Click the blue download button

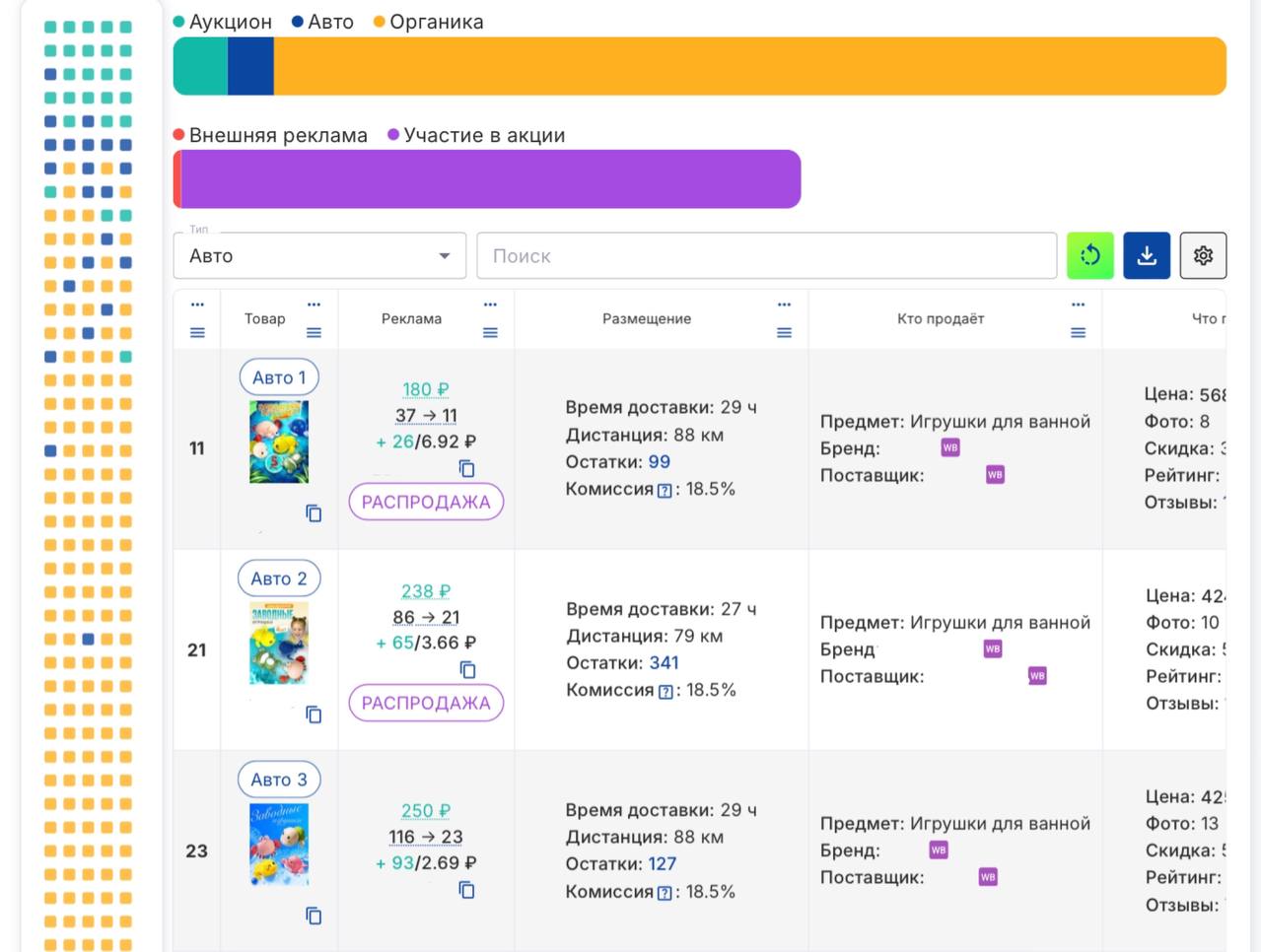tap(1146, 256)
